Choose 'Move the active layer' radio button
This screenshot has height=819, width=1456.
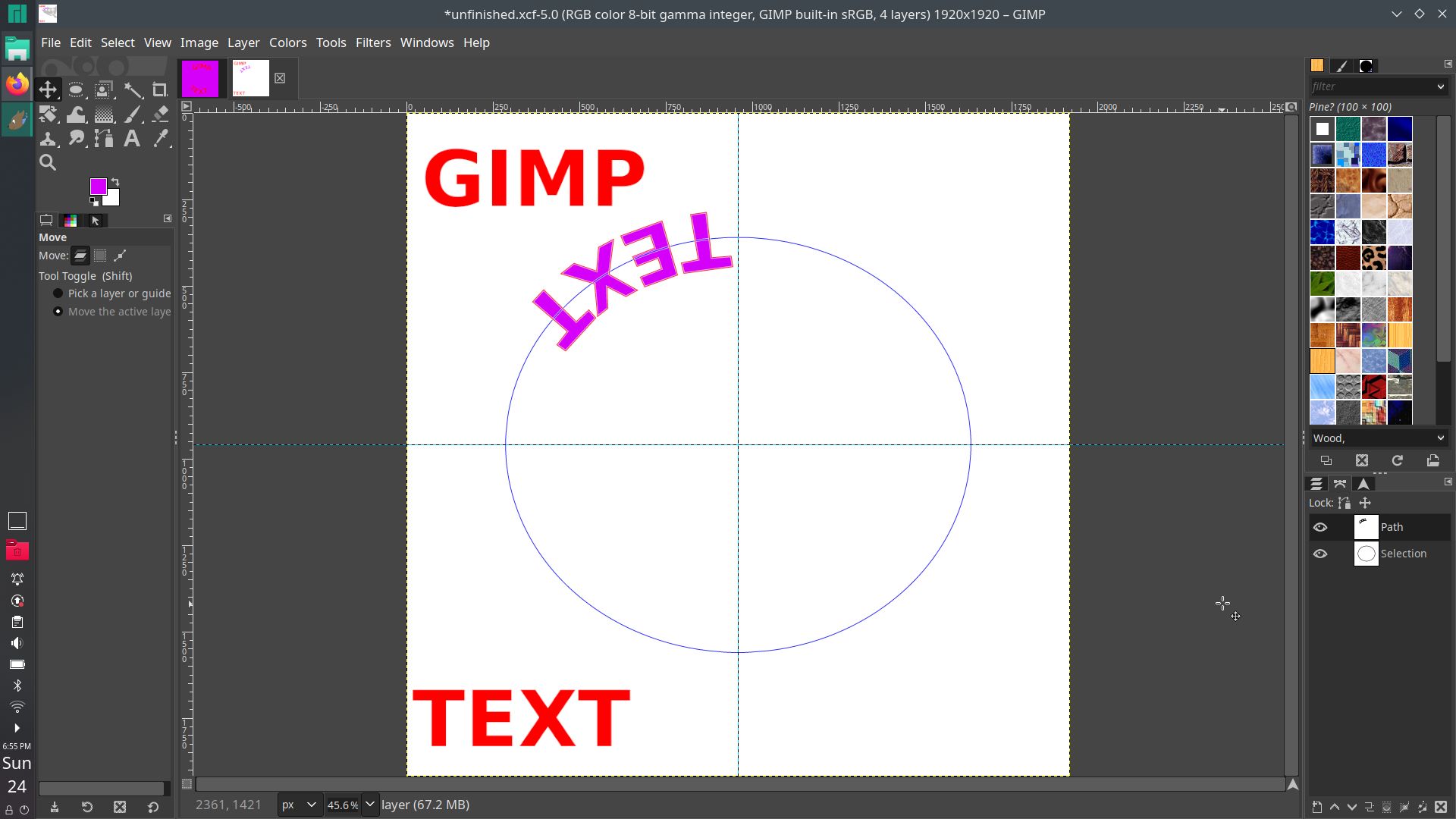tap(58, 312)
